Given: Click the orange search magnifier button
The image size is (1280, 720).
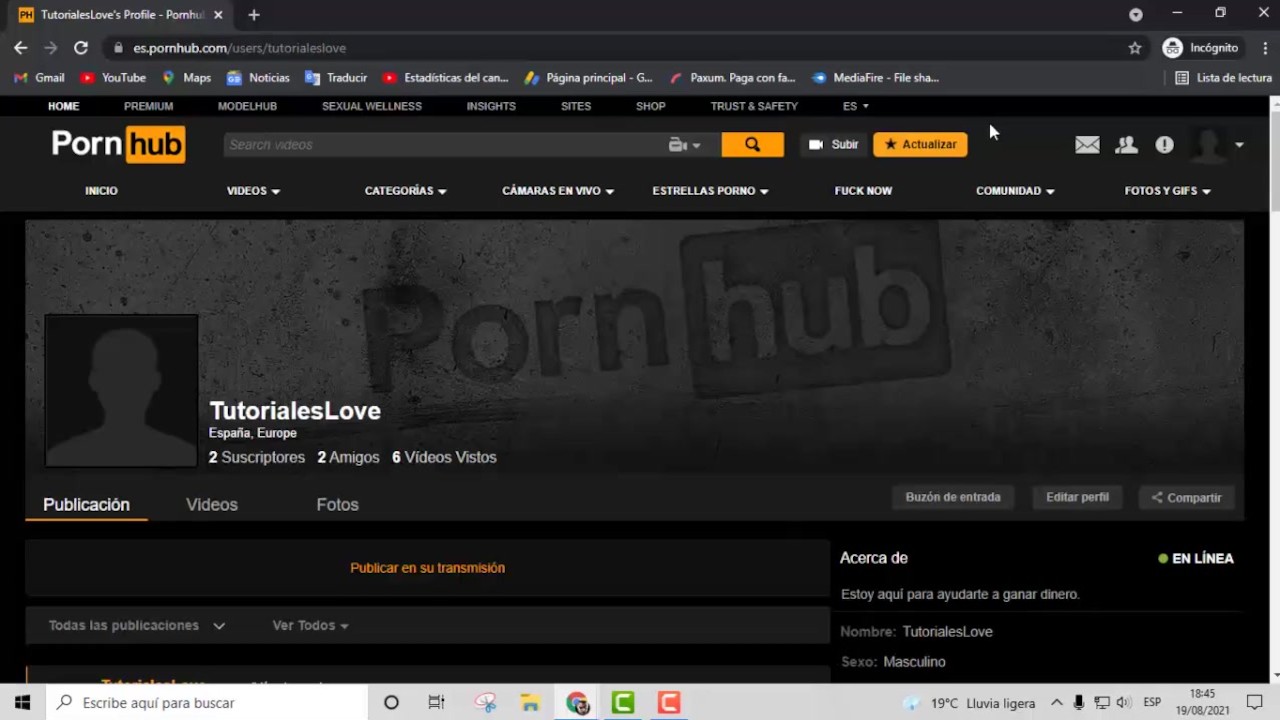Looking at the screenshot, I should [752, 145].
